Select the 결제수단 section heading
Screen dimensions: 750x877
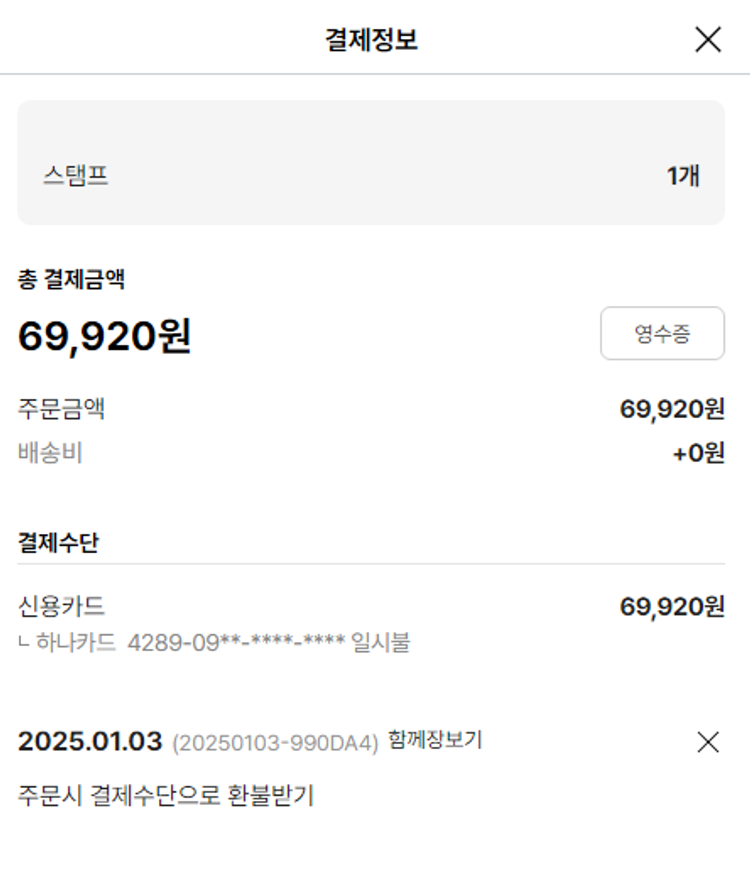[58, 543]
